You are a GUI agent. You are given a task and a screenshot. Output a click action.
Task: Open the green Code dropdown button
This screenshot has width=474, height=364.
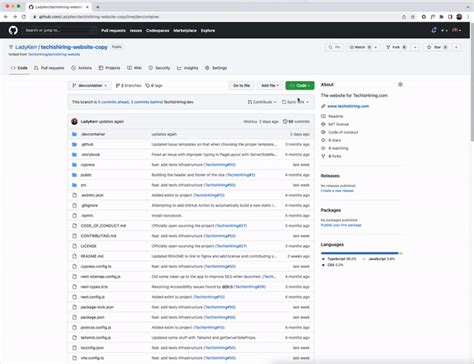pos(300,86)
